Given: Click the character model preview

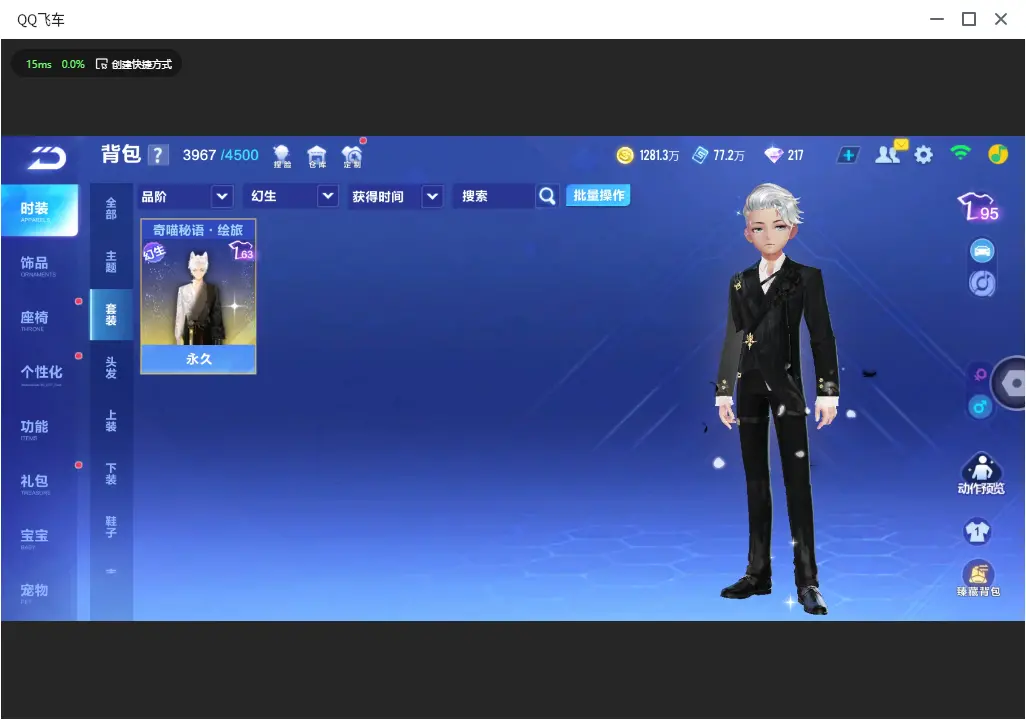Looking at the screenshot, I should coord(777,398).
